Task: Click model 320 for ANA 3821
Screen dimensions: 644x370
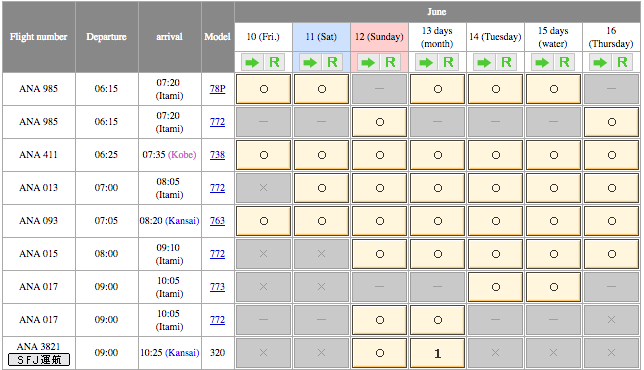Action: coord(217,353)
